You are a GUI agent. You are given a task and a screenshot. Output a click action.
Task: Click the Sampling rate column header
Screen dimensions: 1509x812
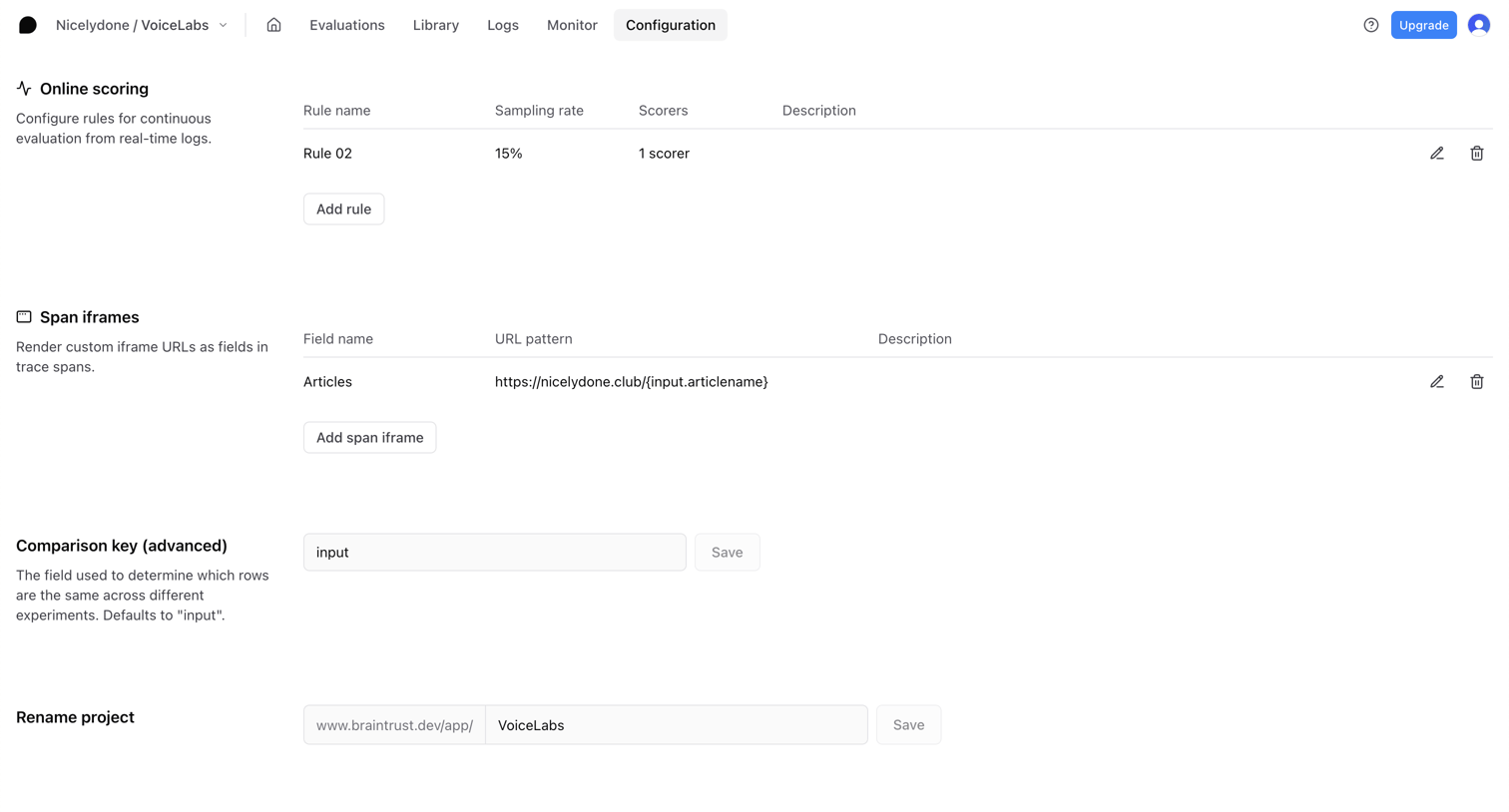[x=539, y=111]
